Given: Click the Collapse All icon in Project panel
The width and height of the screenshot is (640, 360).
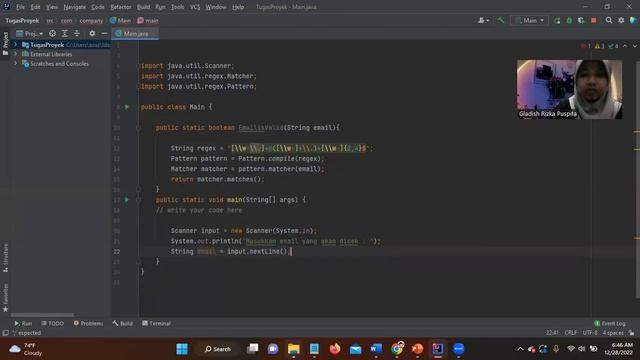Looking at the screenshot, I should click(x=77, y=33).
